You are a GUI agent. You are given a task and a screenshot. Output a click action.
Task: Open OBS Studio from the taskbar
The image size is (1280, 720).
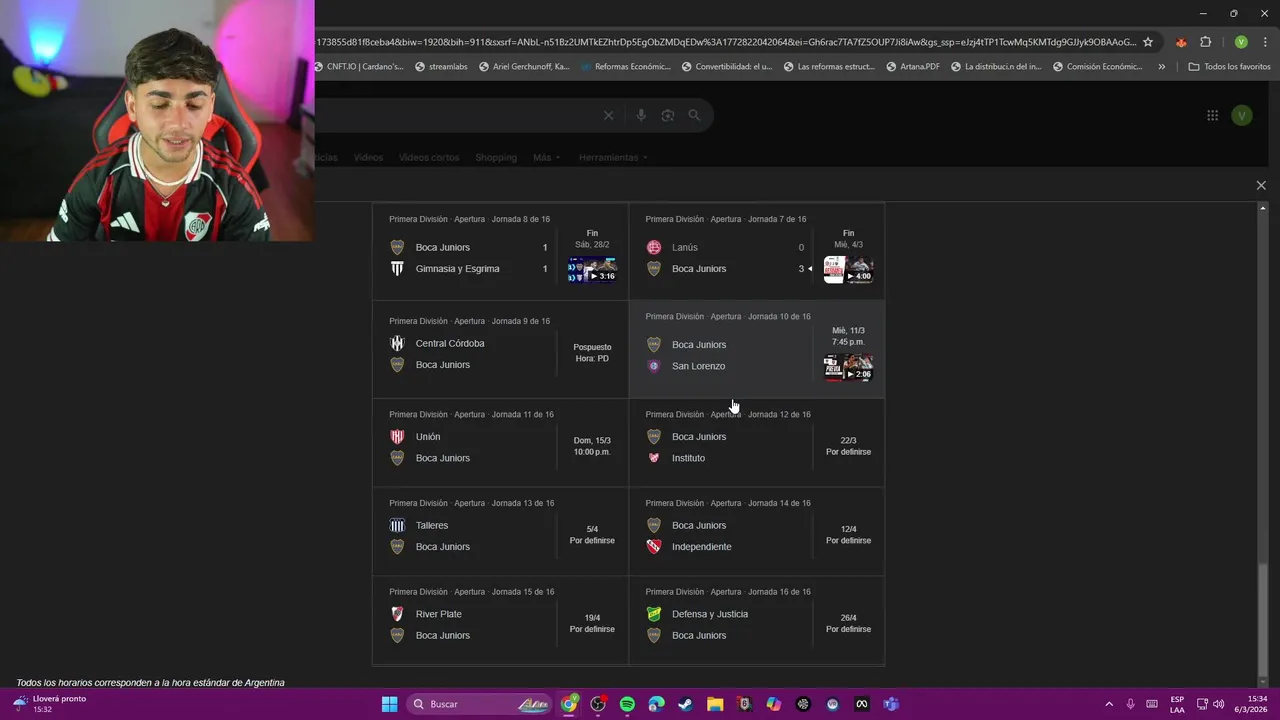598,704
